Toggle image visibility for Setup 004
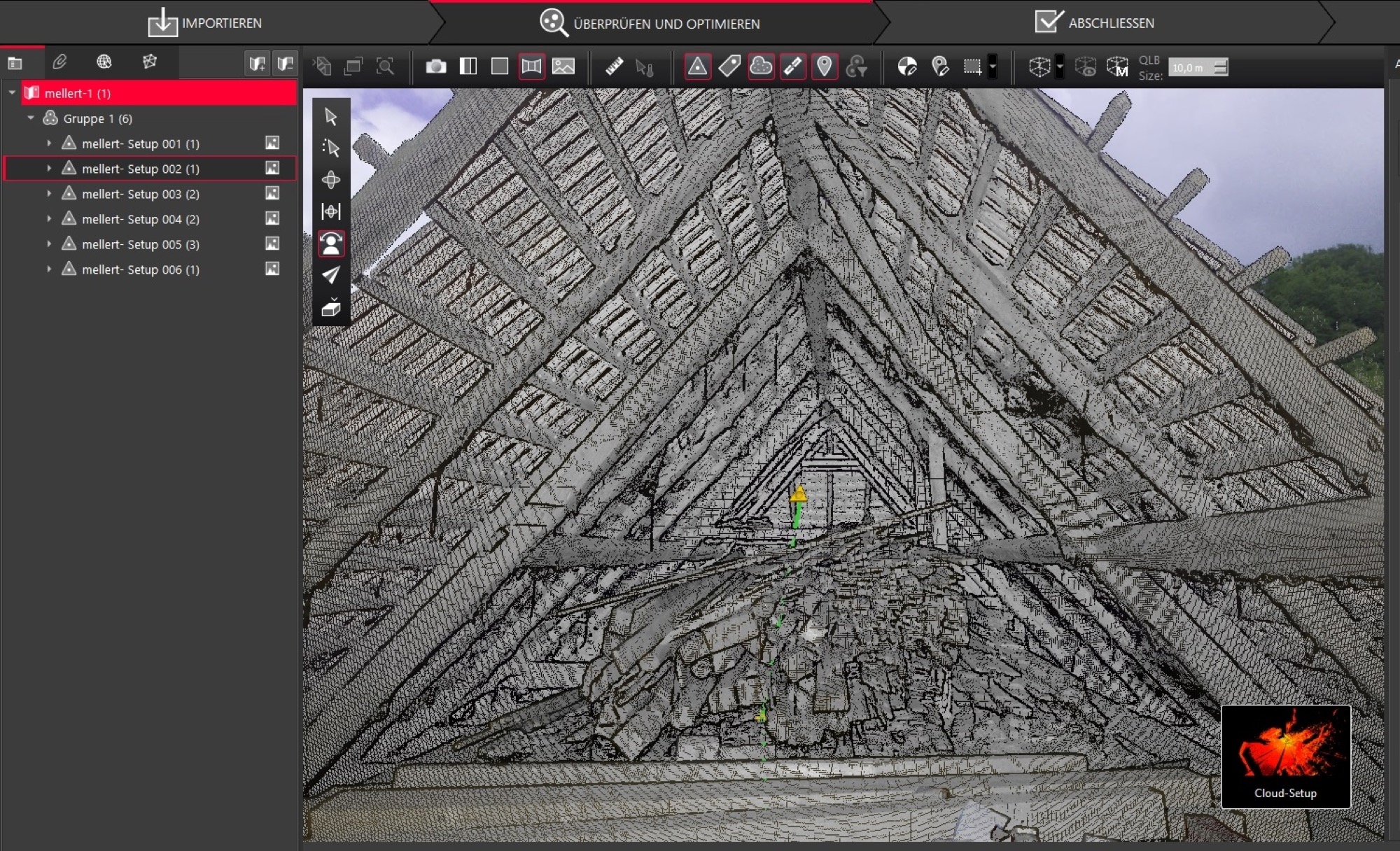The width and height of the screenshot is (1400, 851). [x=272, y=218]
